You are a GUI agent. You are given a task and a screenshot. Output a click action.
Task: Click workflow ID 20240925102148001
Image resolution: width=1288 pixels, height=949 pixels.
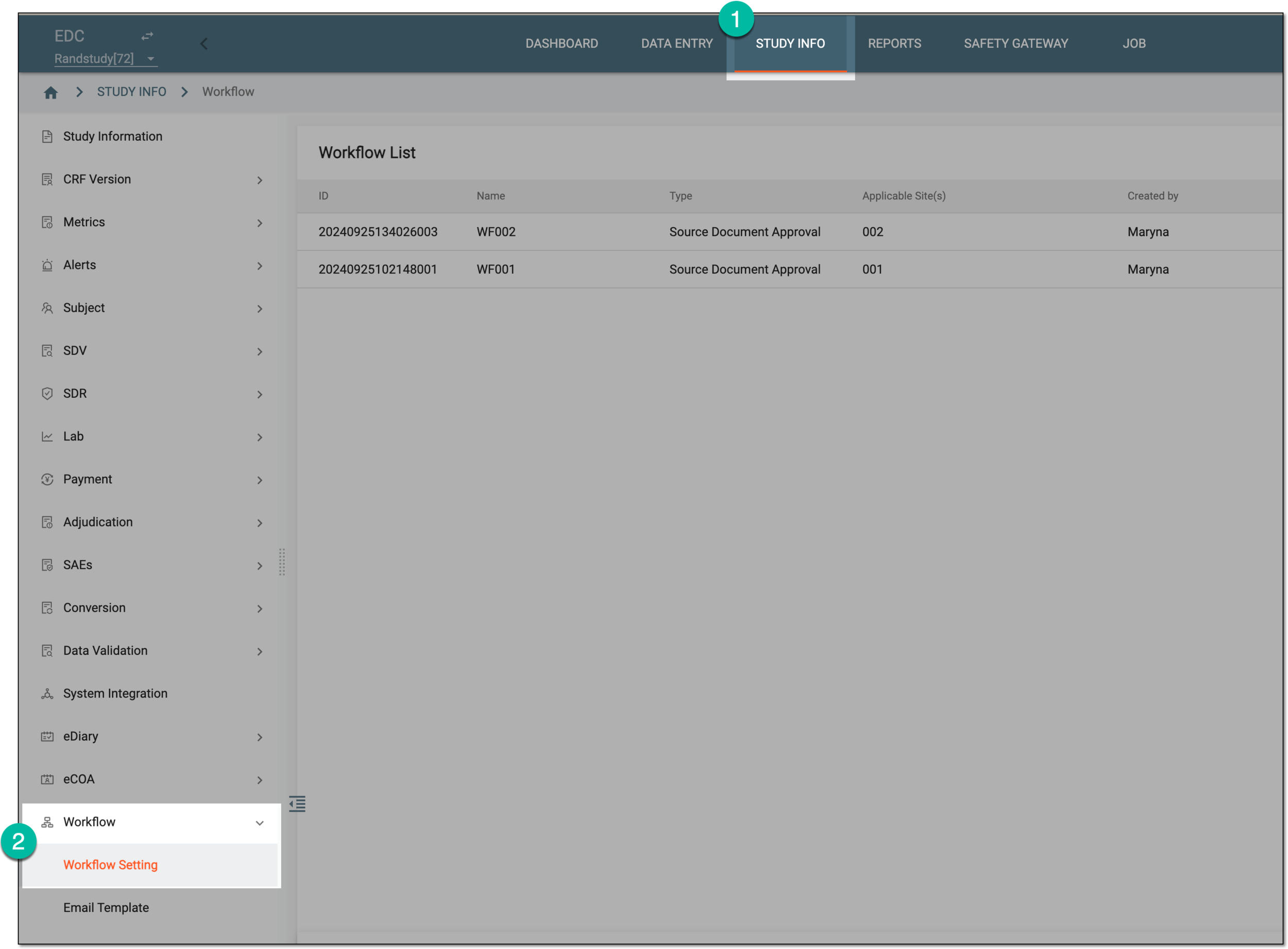click(x=378, y=269)
